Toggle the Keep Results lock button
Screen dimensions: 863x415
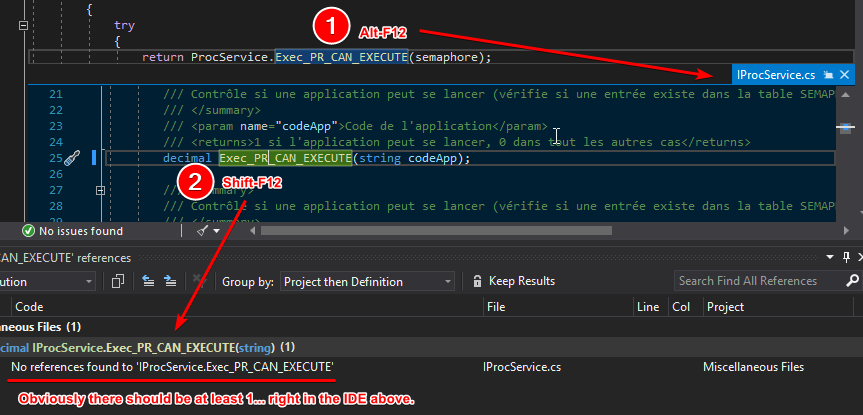coord(514,281)
